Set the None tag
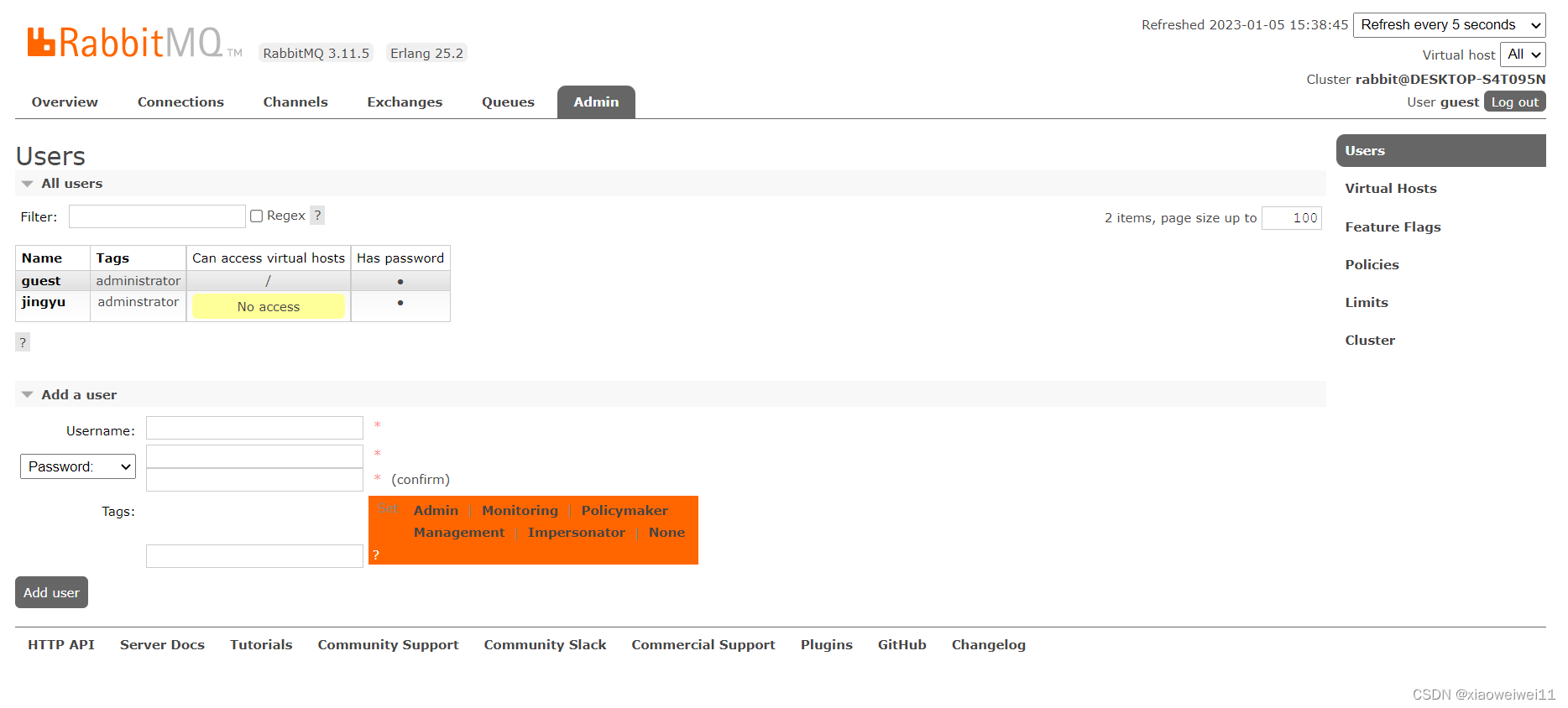The width and height of the screenshot is (1568, 708). click(666, 533)
